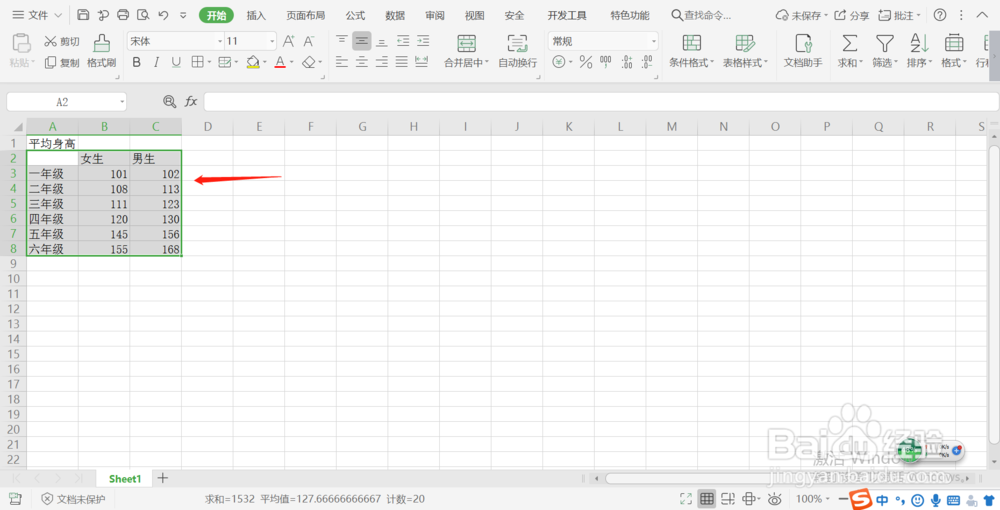
Task: Open the font size dropdown showing 11
Action: (272, 41)
